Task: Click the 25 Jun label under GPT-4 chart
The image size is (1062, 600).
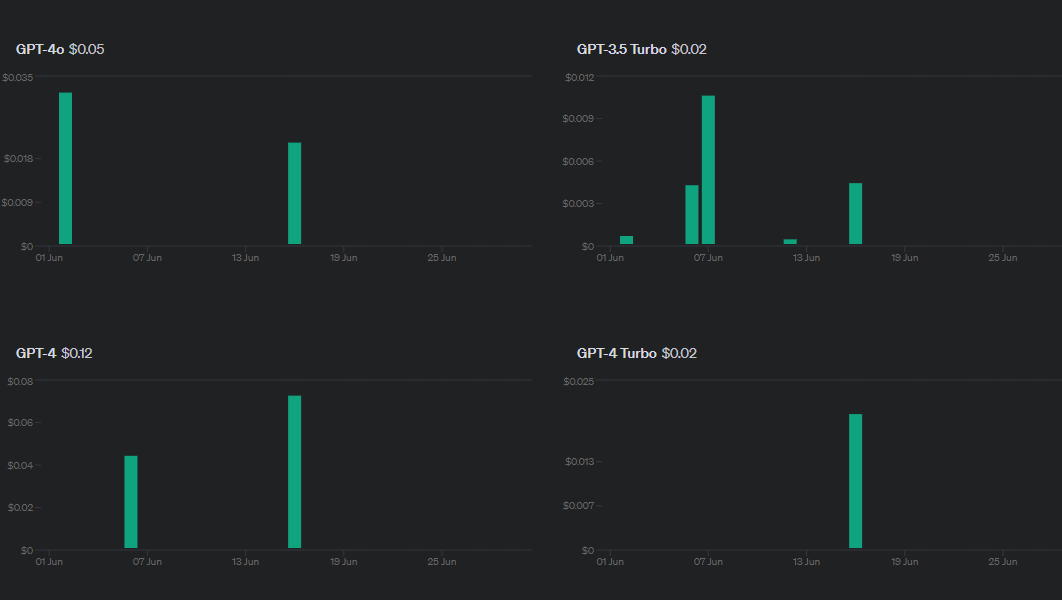Action: pos(442,561)
